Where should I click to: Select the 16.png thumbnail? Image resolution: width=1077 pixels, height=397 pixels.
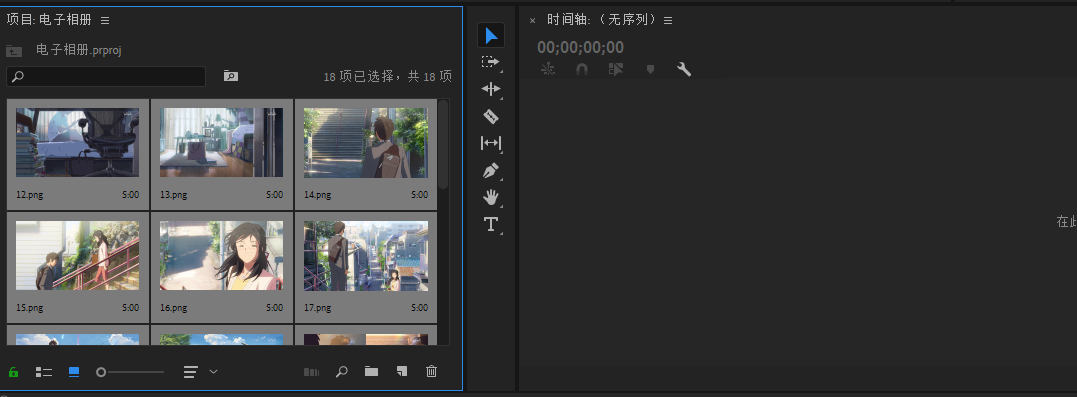coord(222,256)
